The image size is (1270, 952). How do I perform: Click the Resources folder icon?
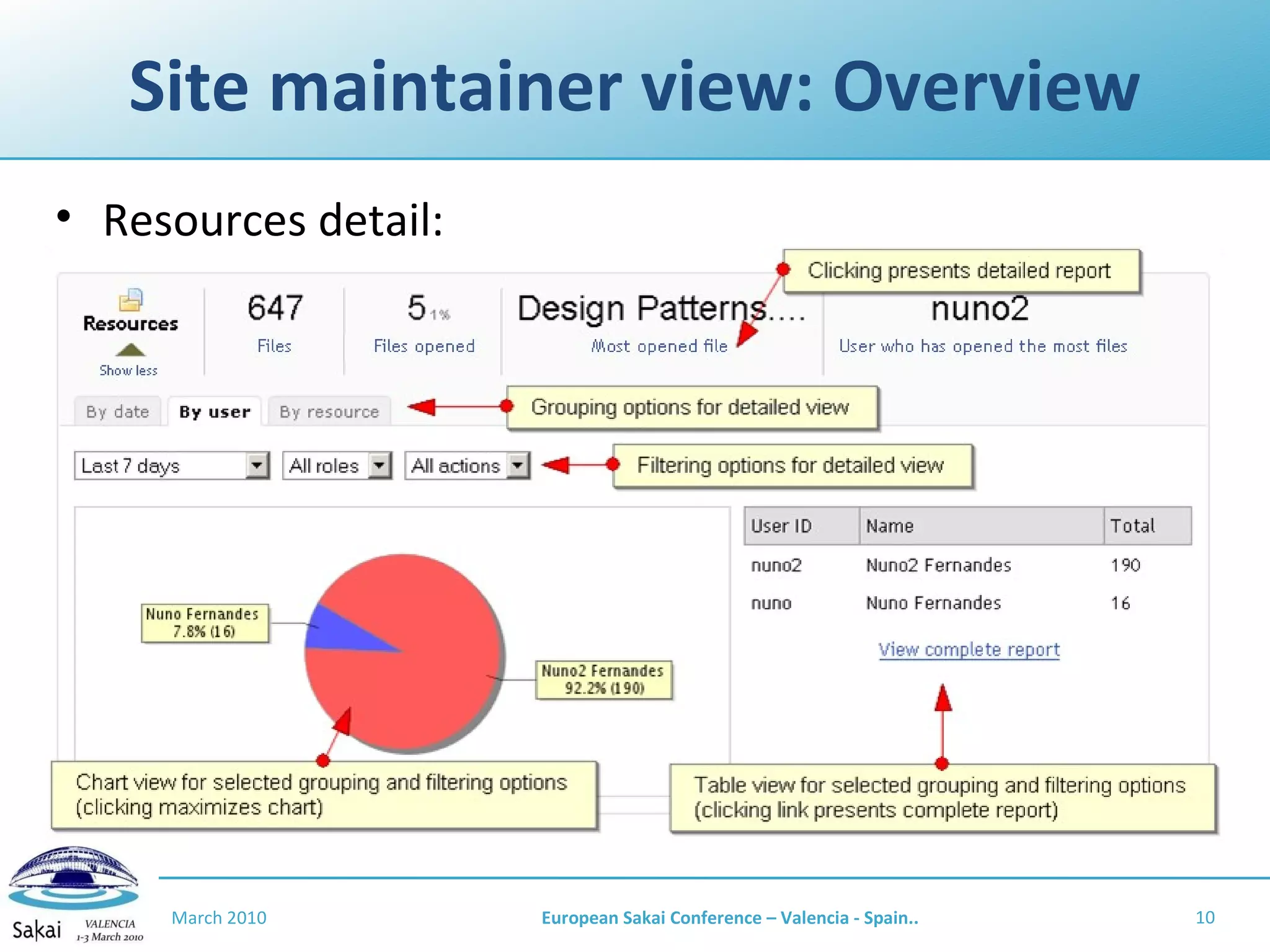[131, 300]
